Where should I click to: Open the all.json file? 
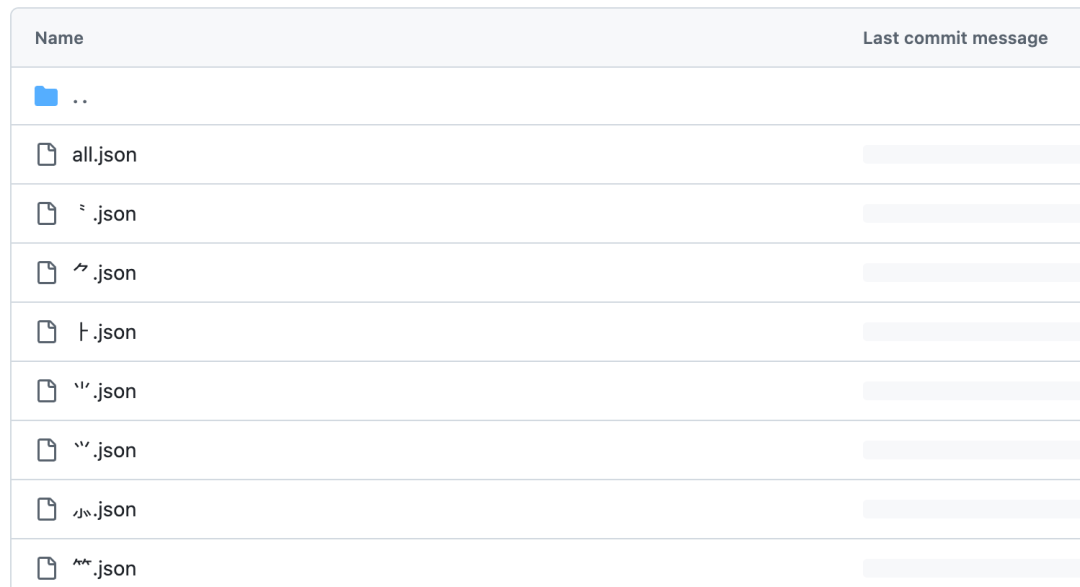(104, 155)
